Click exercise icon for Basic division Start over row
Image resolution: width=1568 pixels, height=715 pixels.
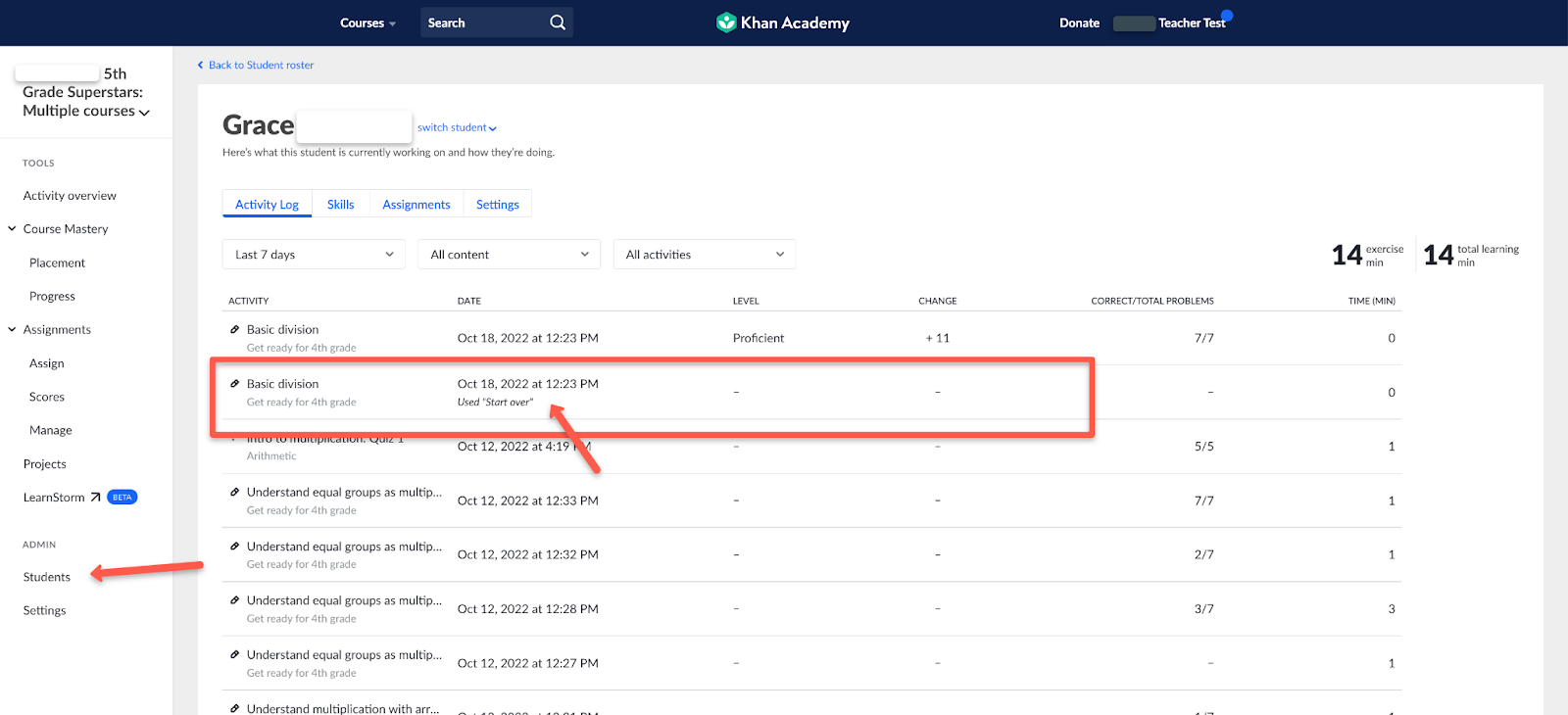[x=234, y=384]
